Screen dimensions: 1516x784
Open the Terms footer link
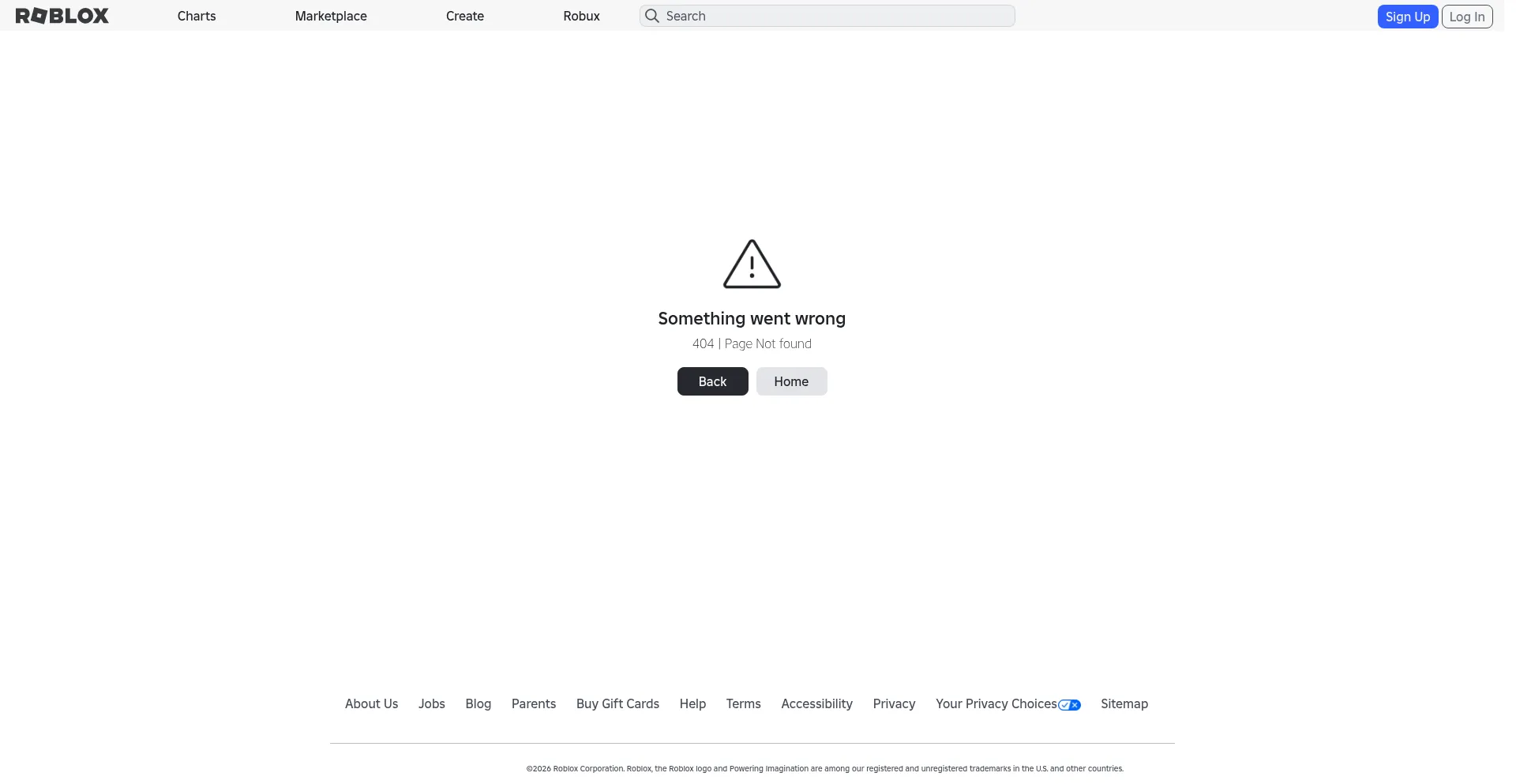744,703
